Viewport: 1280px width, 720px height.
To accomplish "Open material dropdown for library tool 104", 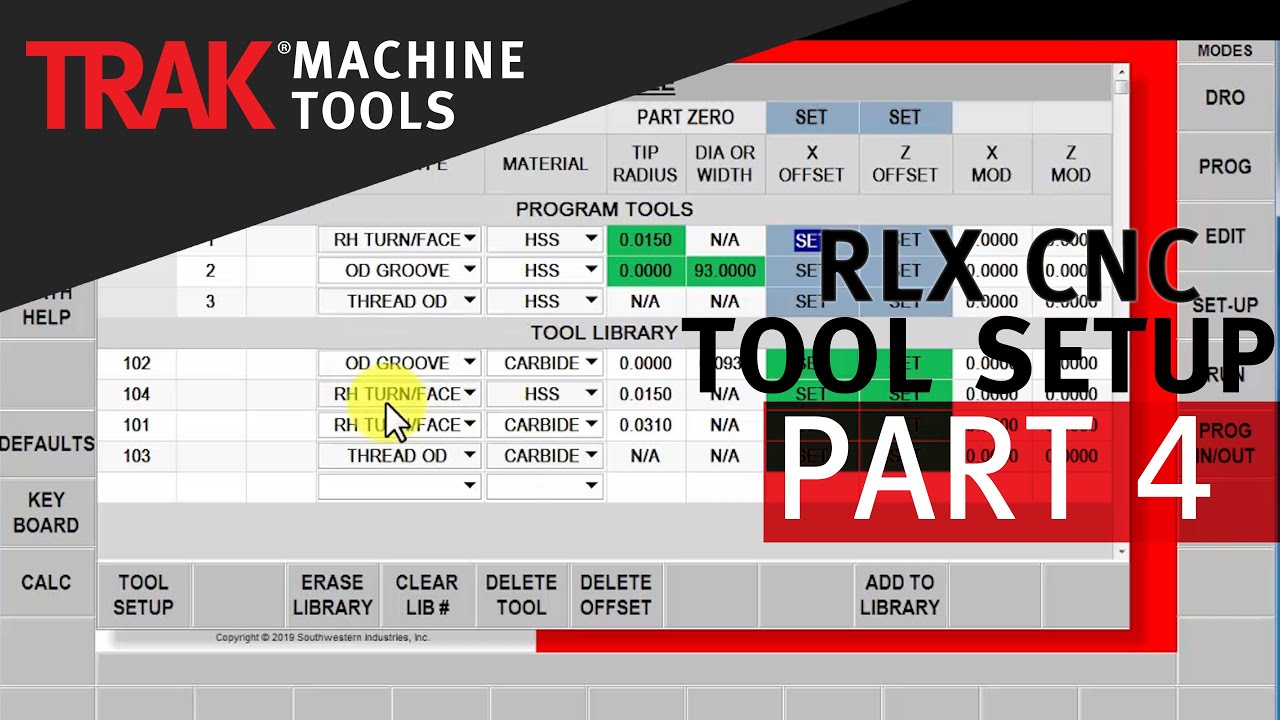I will click(x=545, y=394).
